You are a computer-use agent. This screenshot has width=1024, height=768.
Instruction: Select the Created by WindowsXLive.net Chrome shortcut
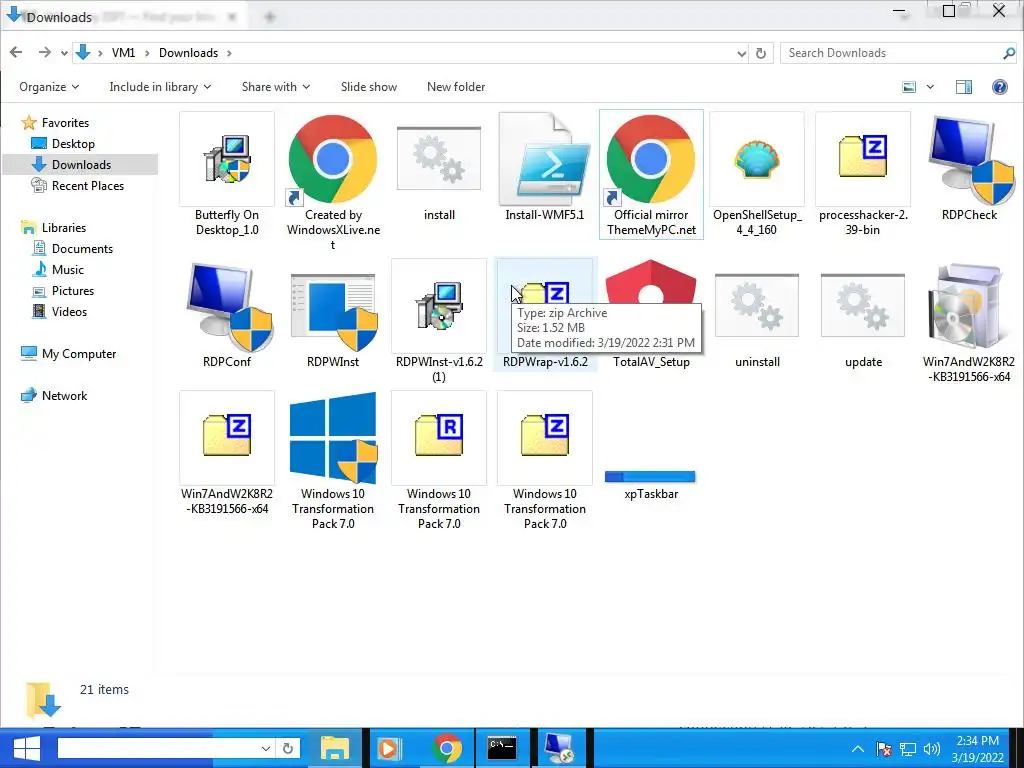pos(332,159)
